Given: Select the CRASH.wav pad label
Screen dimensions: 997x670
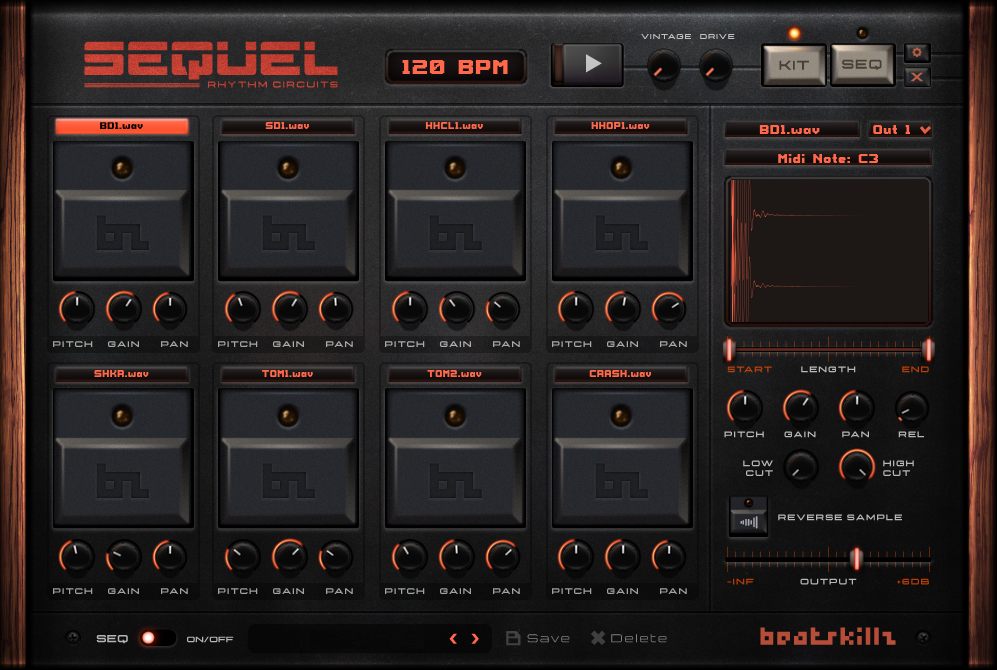Looking at the screenshot, I should [x=621, y=374].
